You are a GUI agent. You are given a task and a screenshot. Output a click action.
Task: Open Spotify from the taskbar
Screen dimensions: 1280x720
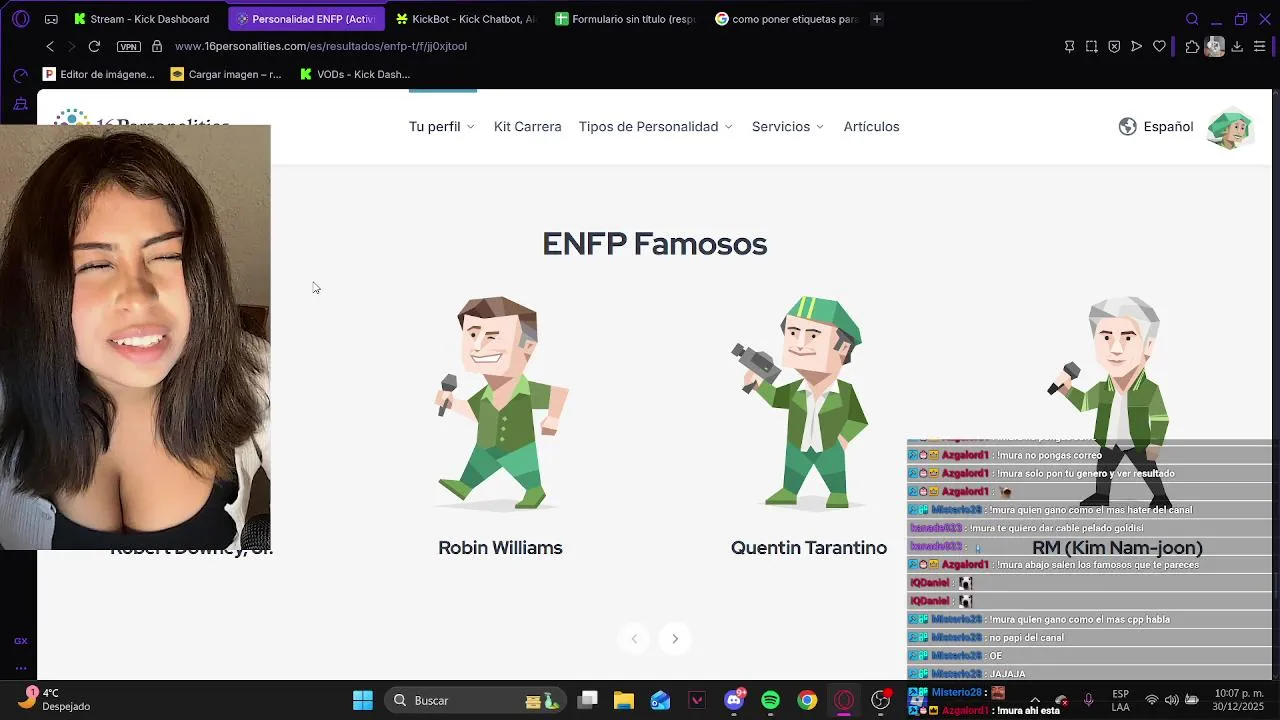click(x=770, y=700)
